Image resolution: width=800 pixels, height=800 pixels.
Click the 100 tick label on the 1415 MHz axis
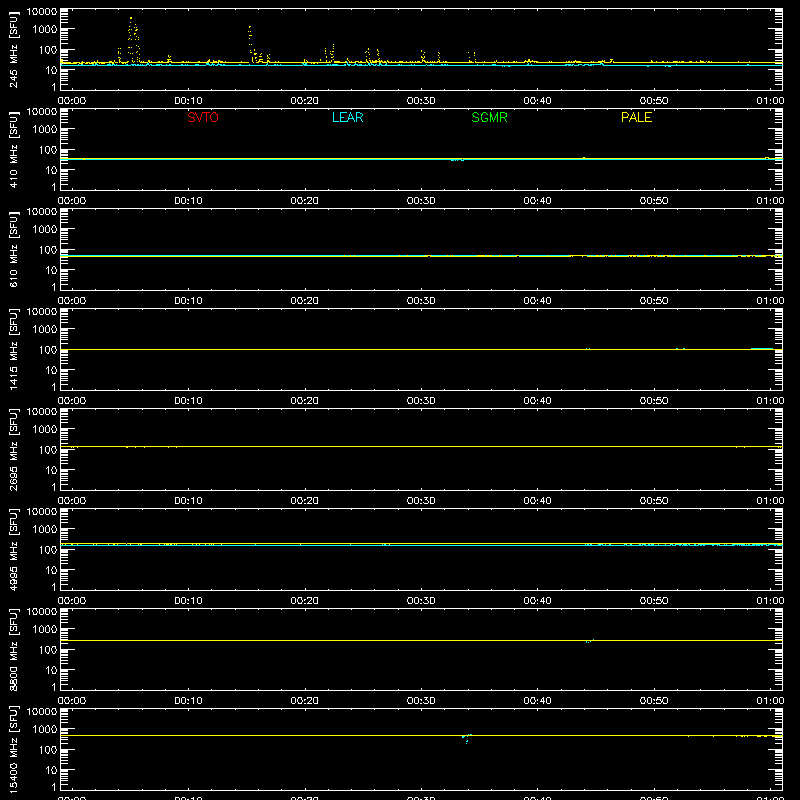(48, 350)
